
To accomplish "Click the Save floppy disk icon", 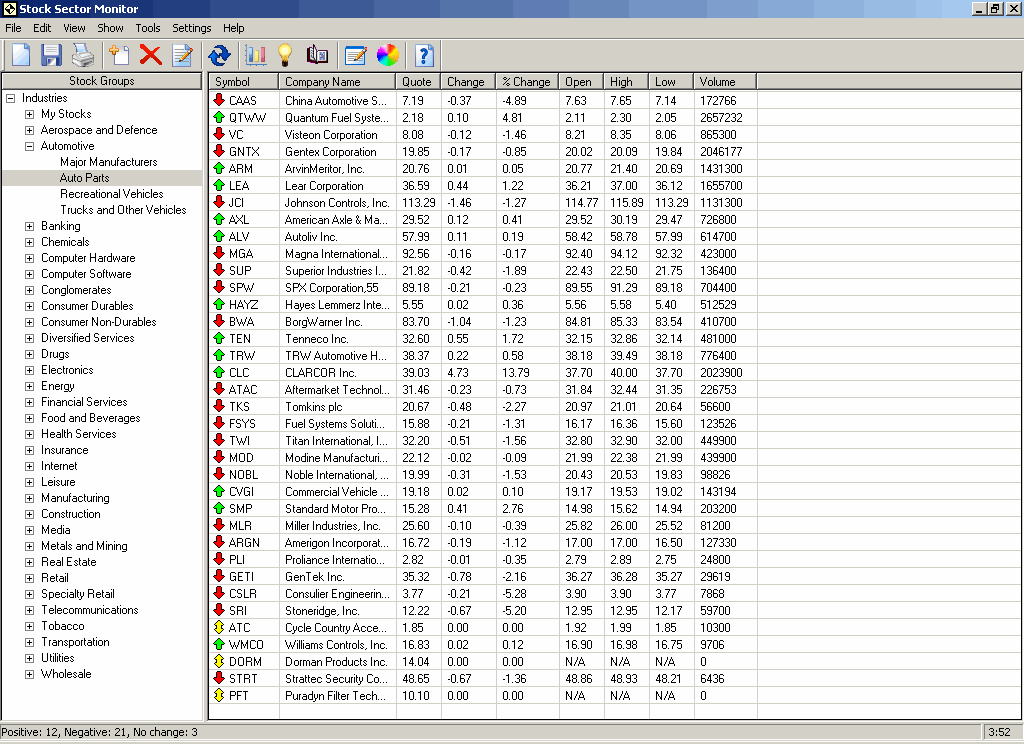I will 51,55.
